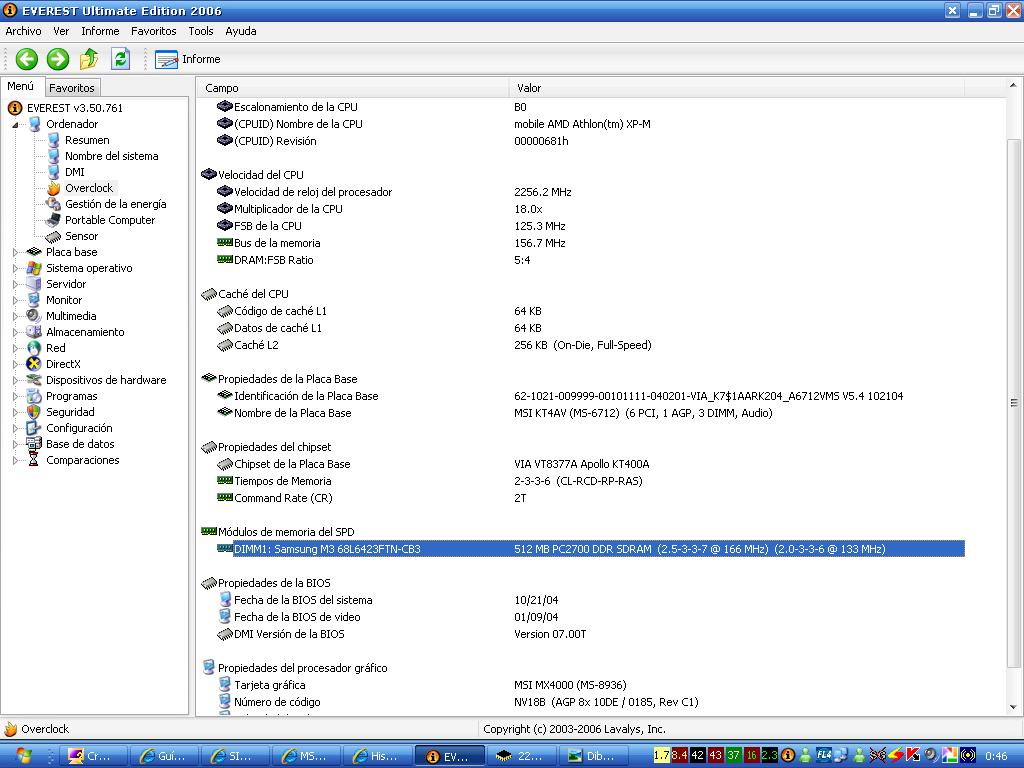This screenshot has height=768, width=1024.
Task: Select the DMI tree item
Action: point(74,172)
